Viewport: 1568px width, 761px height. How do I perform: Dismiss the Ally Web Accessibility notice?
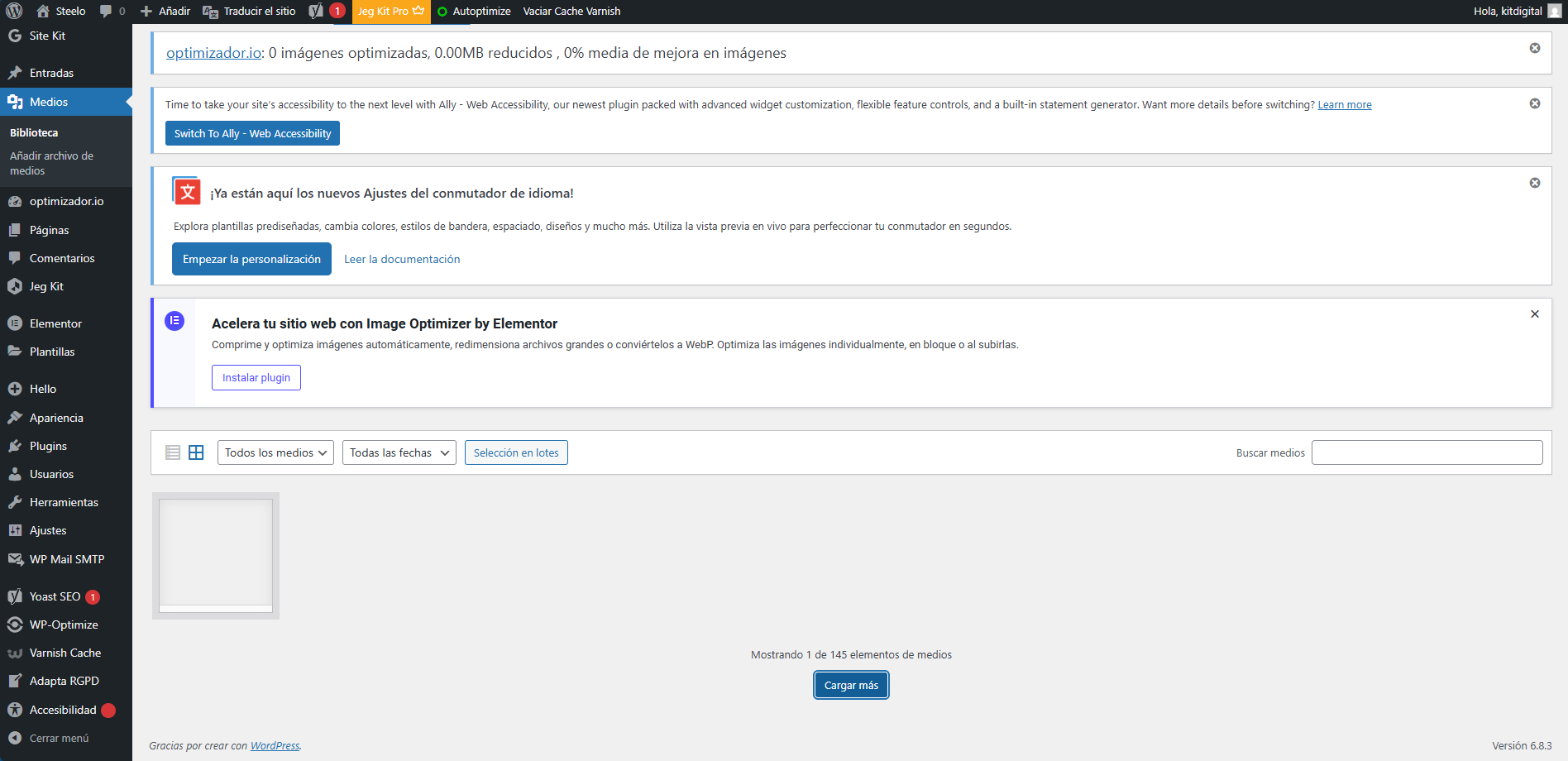coord(1534,103)
